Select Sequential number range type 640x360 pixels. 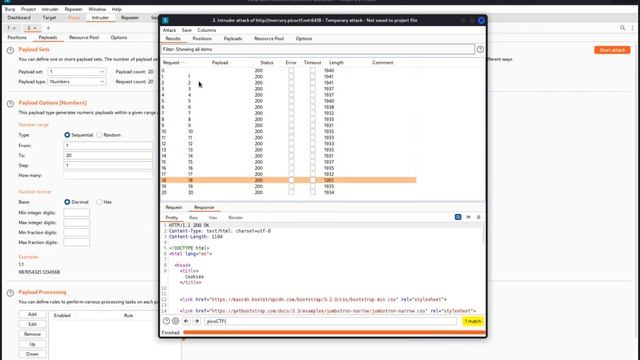click(x=67, y=135)
